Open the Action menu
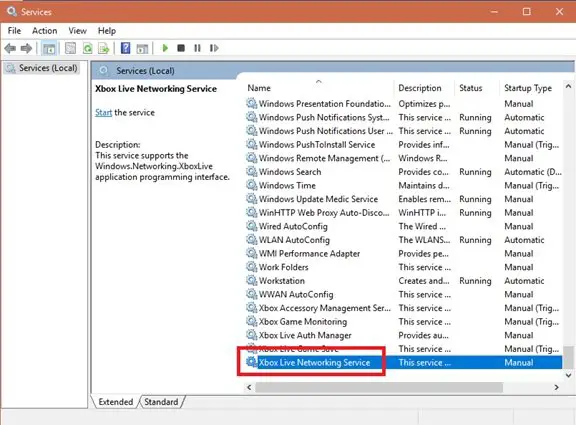The width and height of the screenshot is (576, 425). [44, 31]
